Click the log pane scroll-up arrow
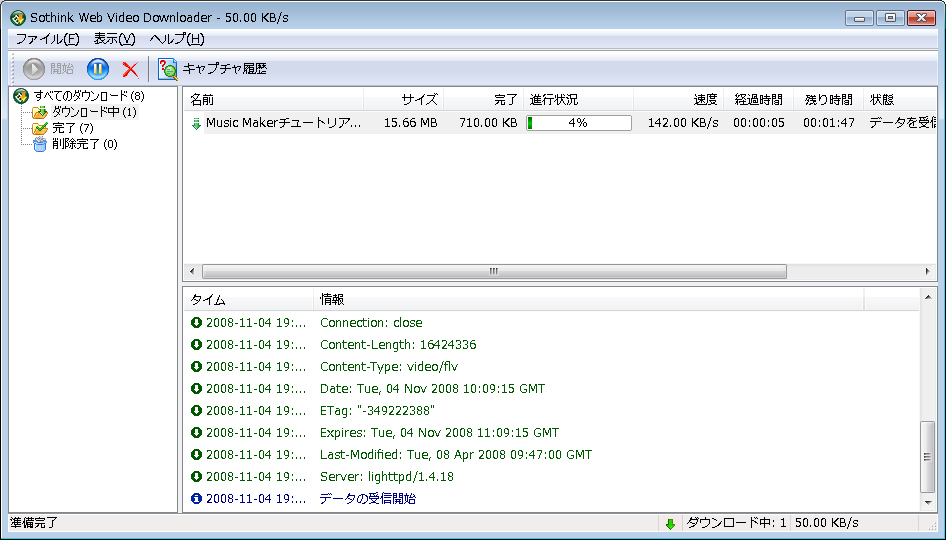The width and height of the screenshot is (946, 540). pyautogui.click(x=928, y=297)
